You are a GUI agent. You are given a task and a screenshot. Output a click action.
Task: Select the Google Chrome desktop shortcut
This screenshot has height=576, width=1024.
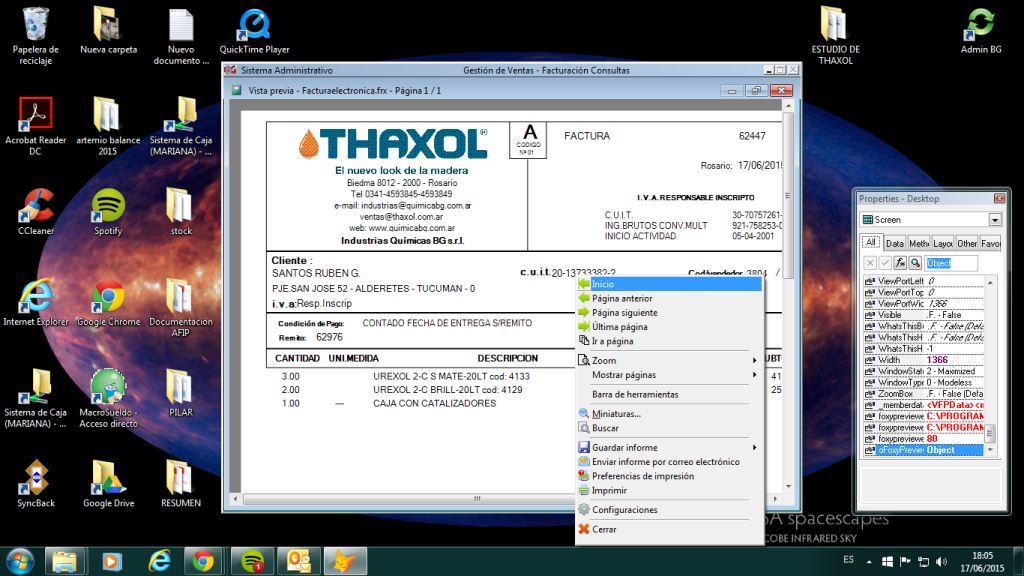coord(108,302)
